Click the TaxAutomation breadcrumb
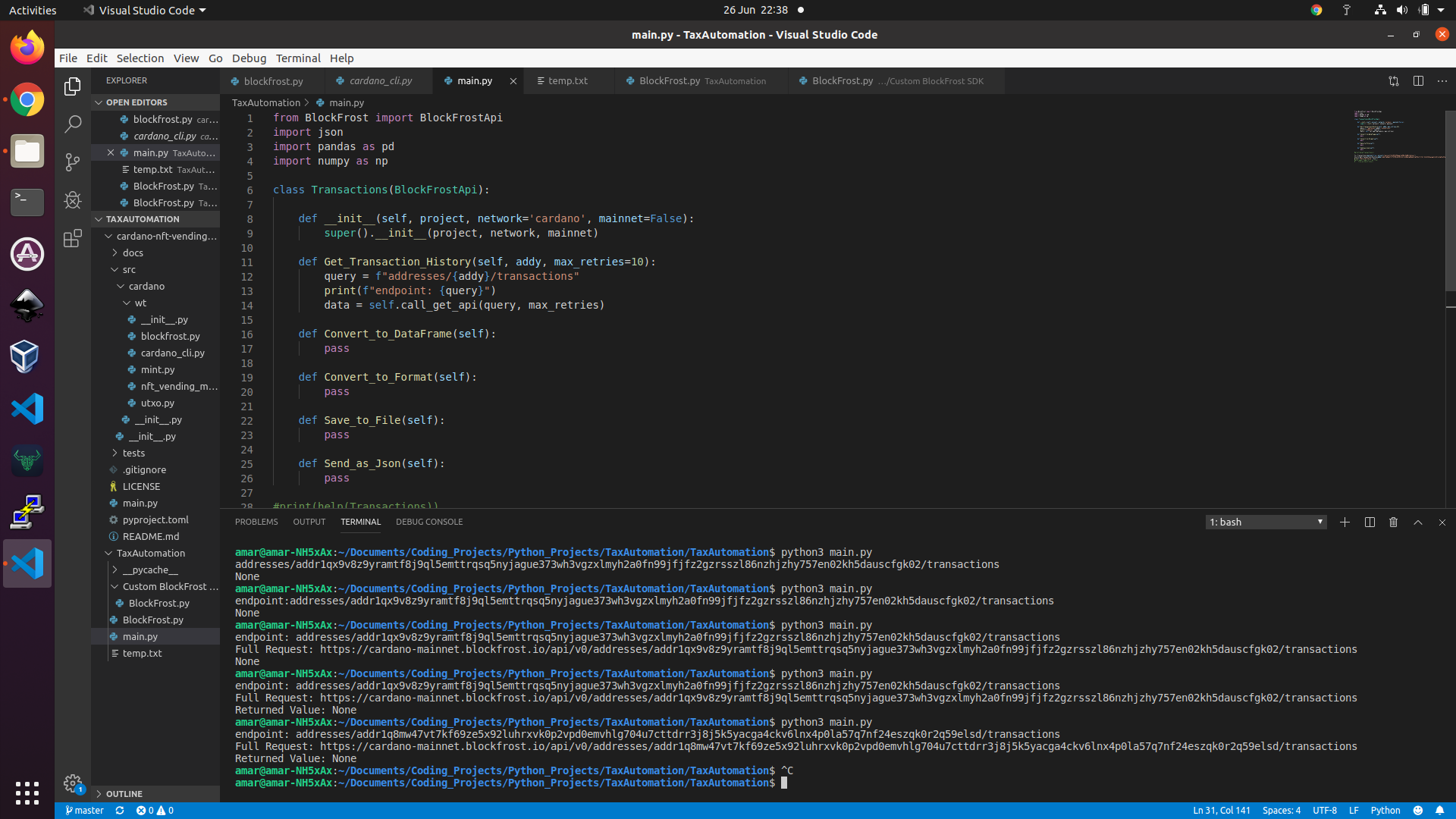The height and width of the screenshot is (819, 1456). point(265,102)
